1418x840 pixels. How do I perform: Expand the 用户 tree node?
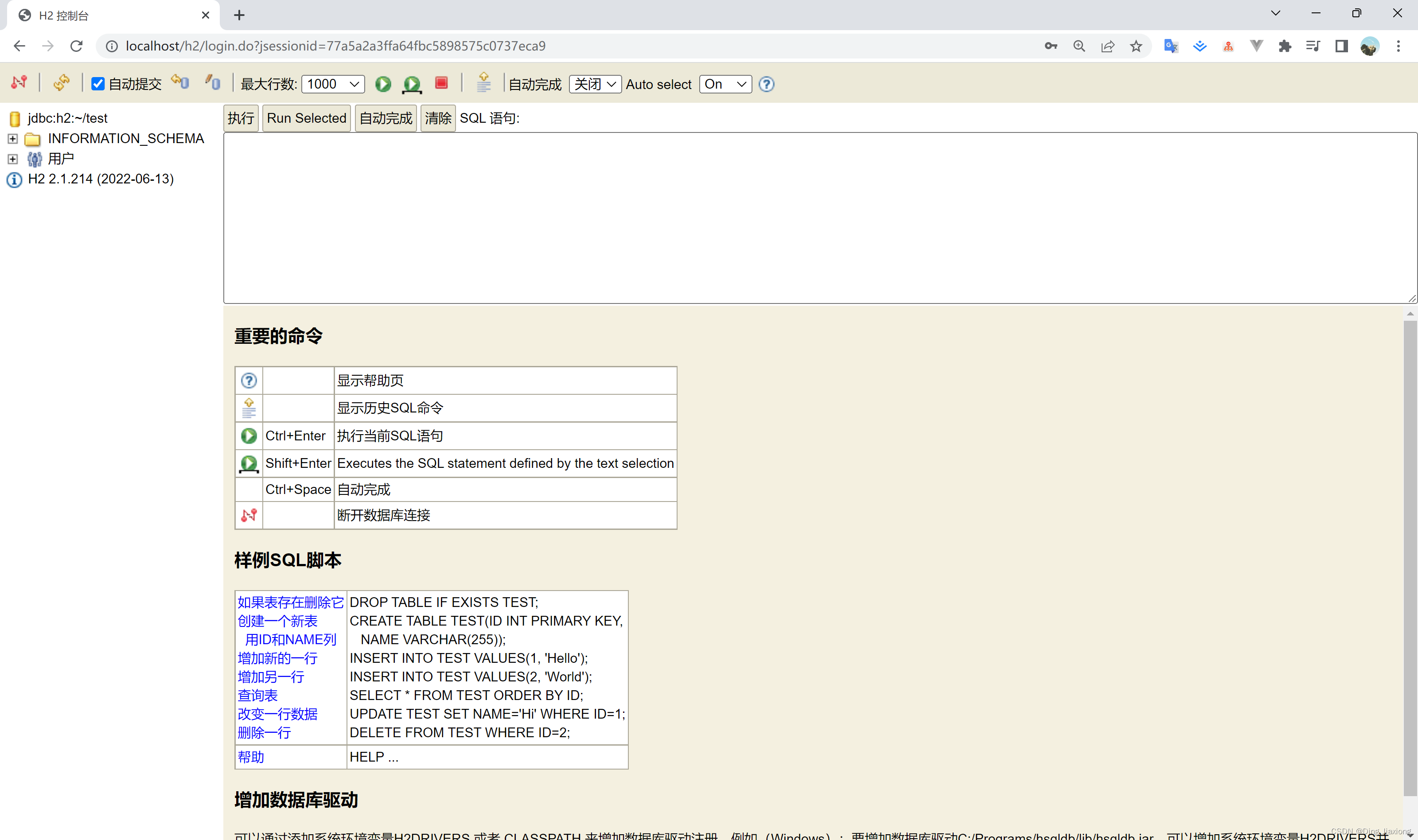12,159
